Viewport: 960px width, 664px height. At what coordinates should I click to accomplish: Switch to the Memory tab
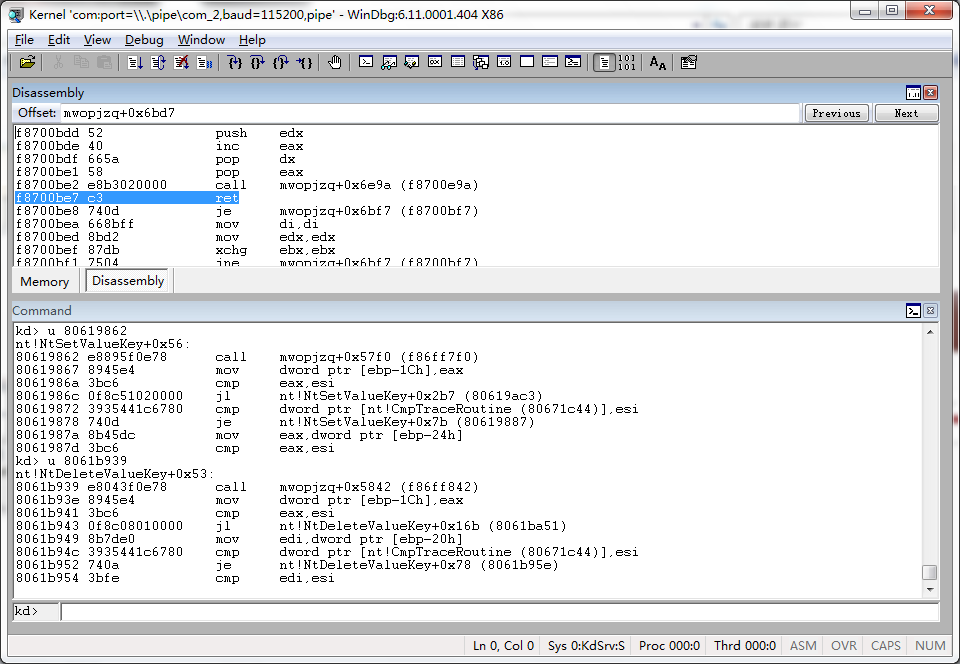[44, 282]
